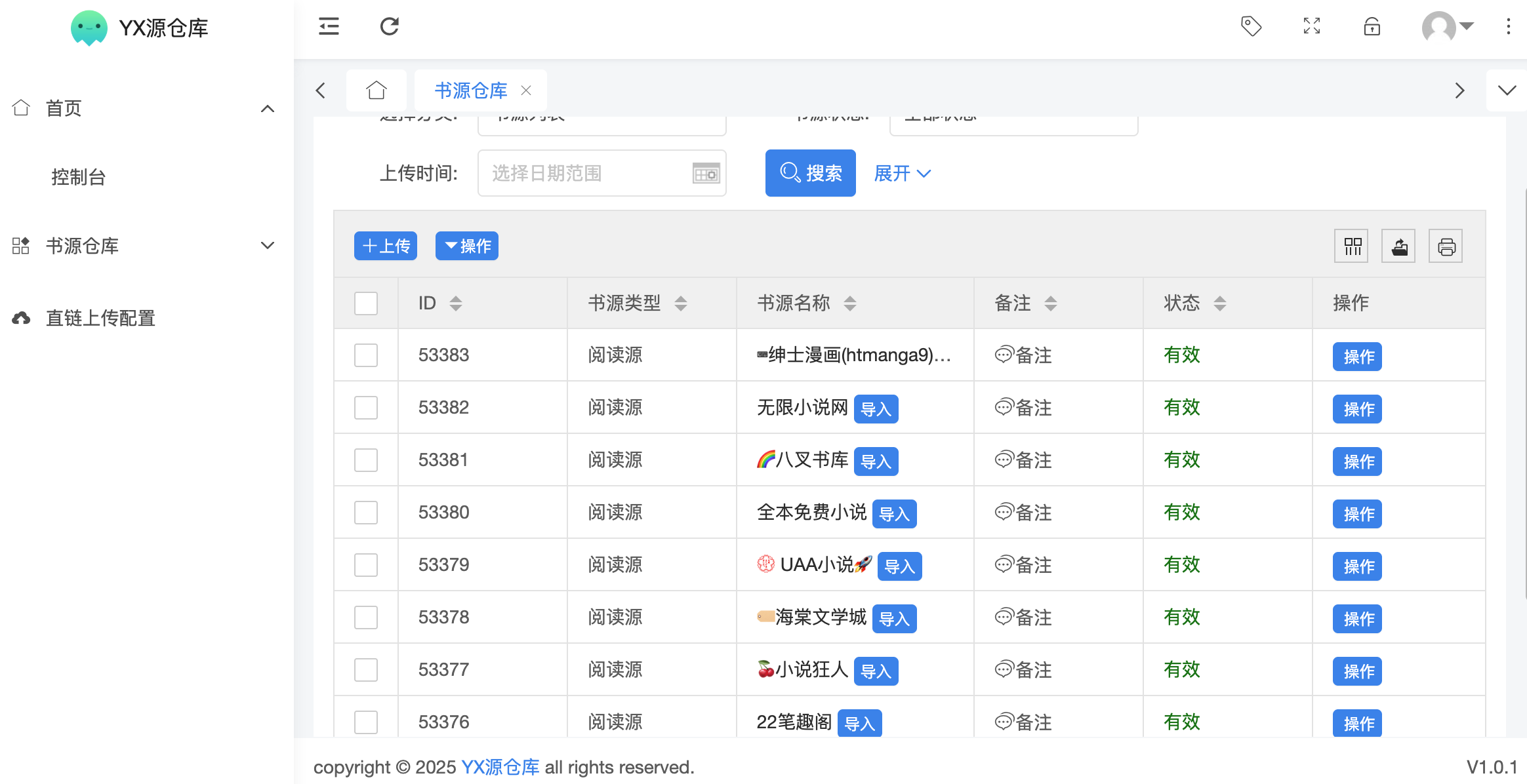Click the cloud upload icon in sidebar
The height and width of the screenshot is (784, 1527).
21,318
